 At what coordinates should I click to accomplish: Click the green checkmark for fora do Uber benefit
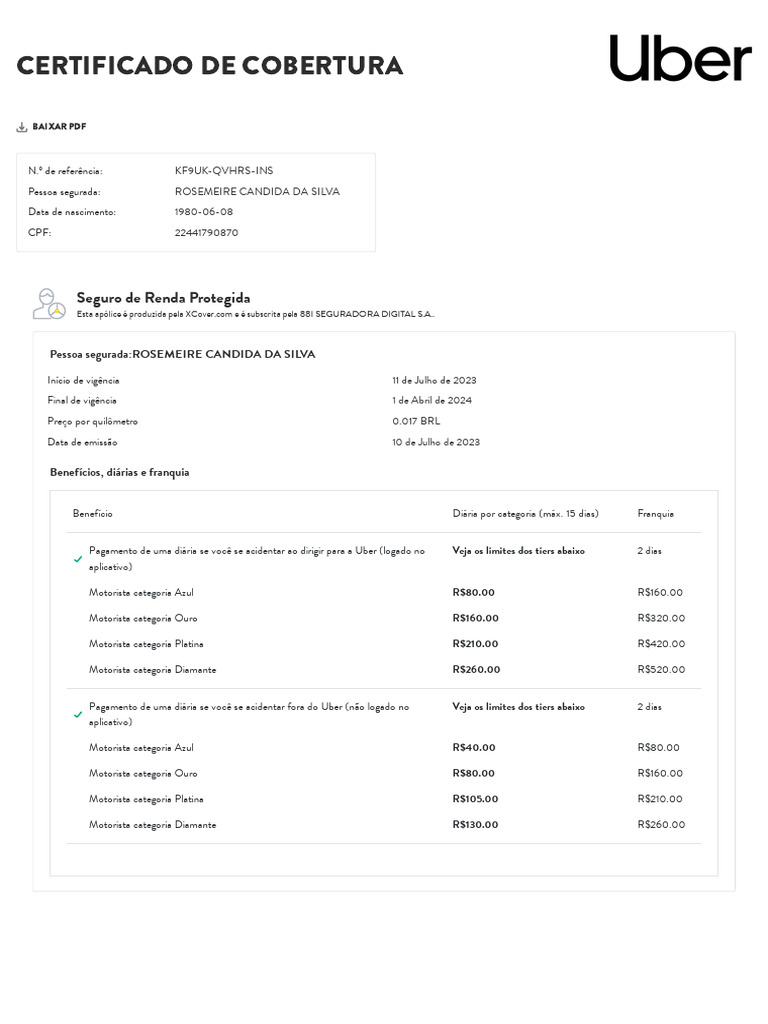pos(78,714)
